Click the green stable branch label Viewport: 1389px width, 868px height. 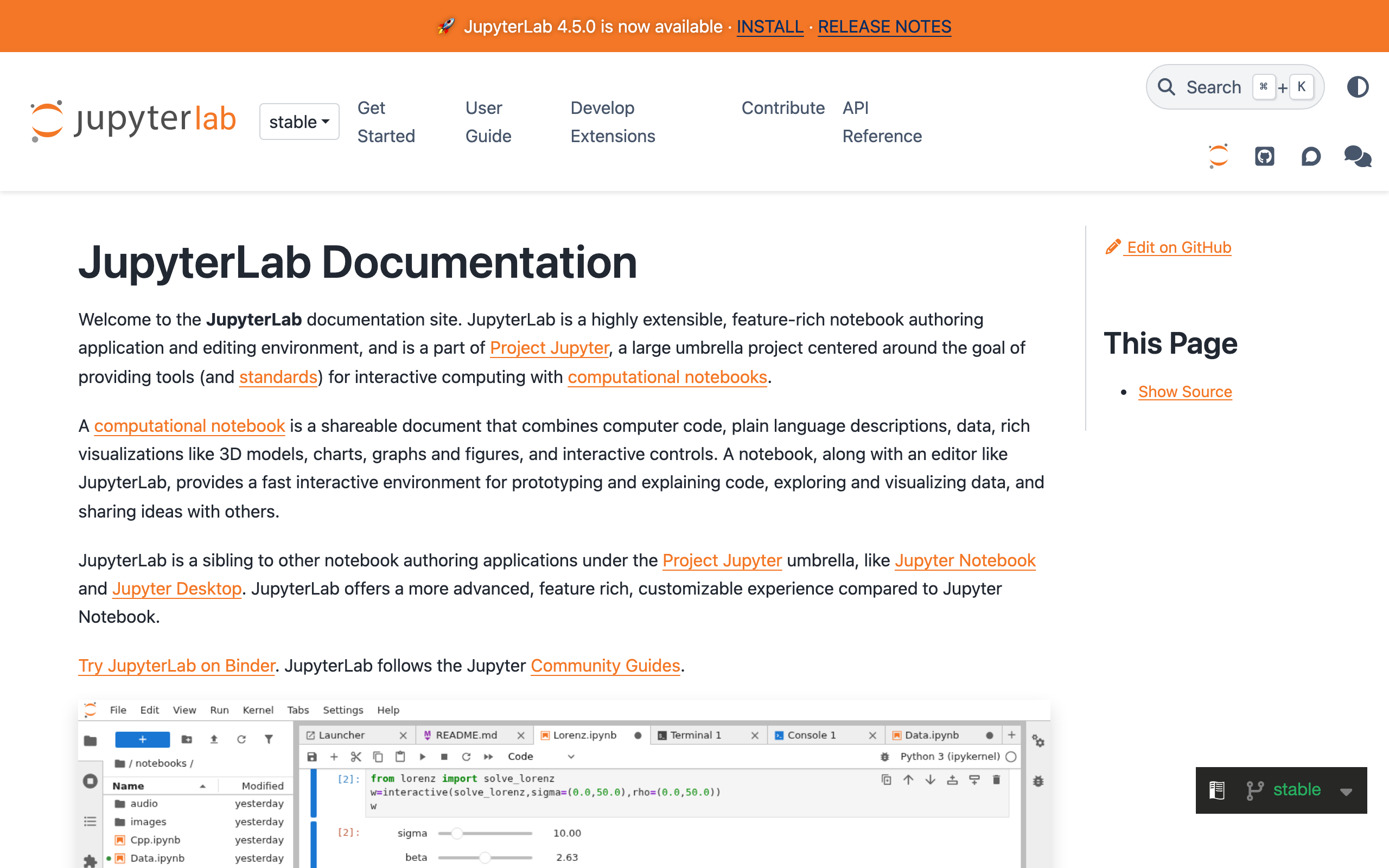click(x=1297, y=790)
